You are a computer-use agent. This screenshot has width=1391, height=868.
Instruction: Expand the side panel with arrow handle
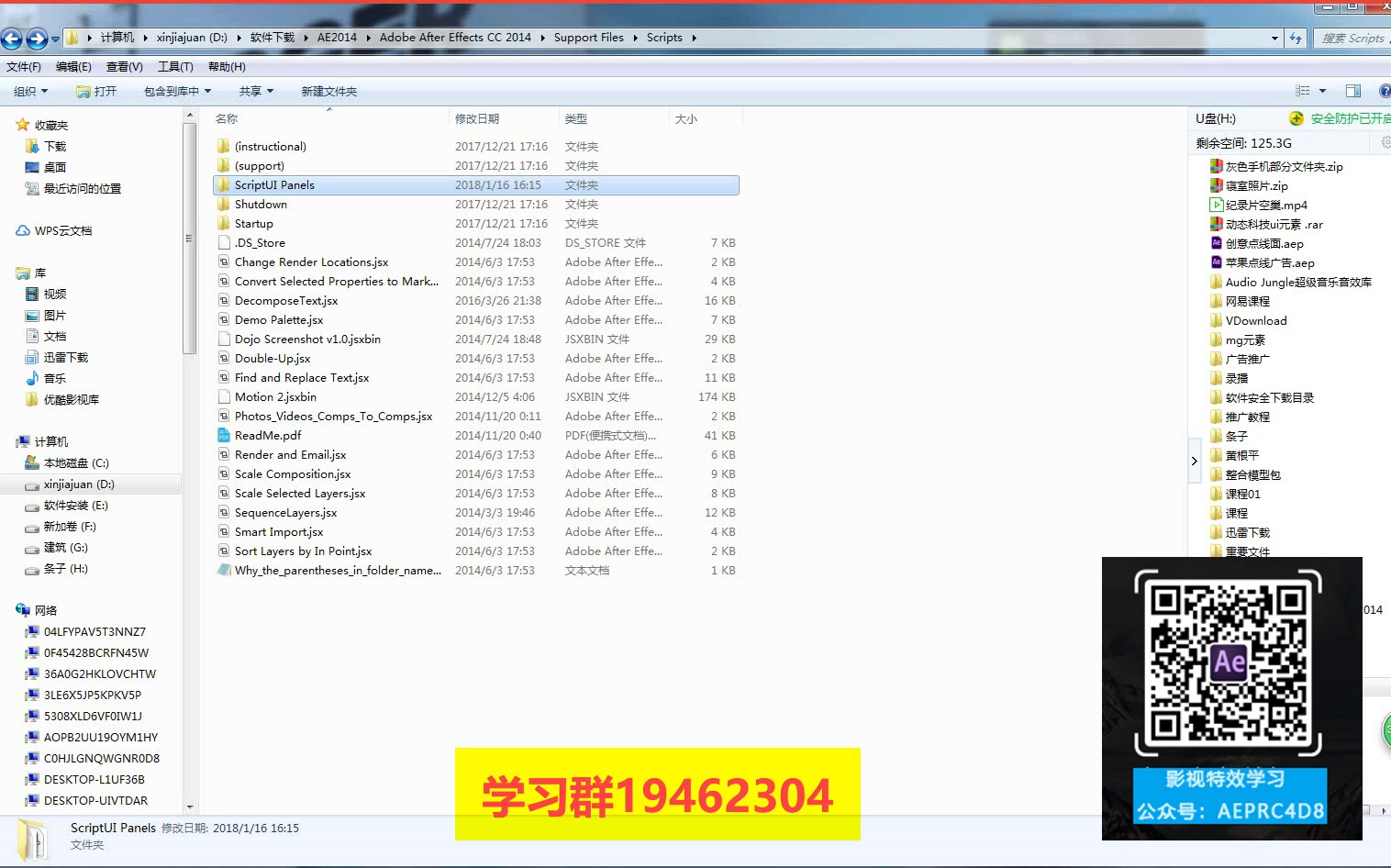coord(1195,461)
